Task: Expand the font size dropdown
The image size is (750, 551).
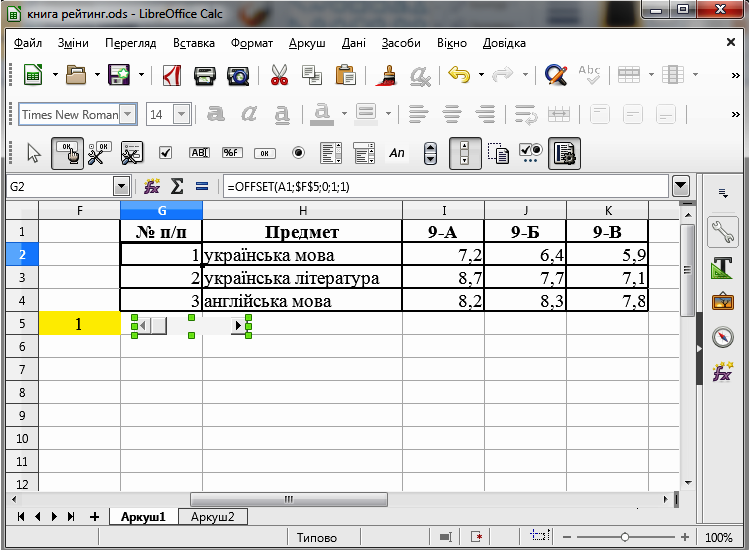Action: (x=181, y=114)
